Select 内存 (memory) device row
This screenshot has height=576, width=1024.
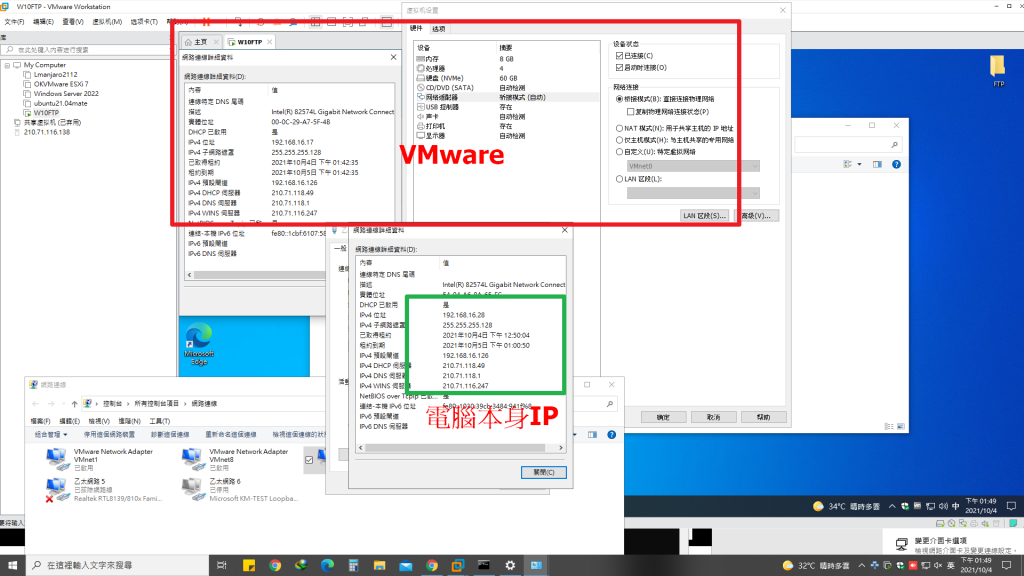click(x=507, y=59)
